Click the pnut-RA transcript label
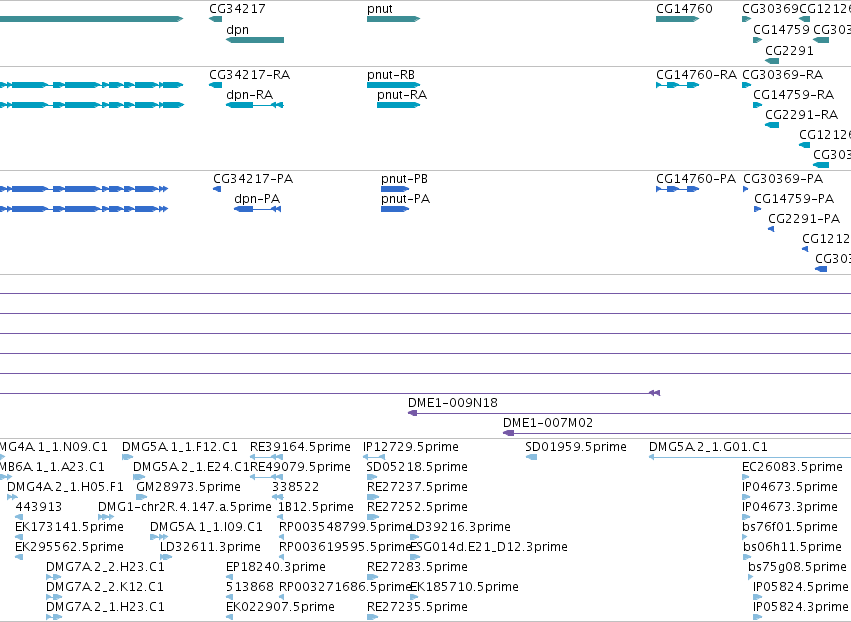The image size is (851, 622). [402, 95]
